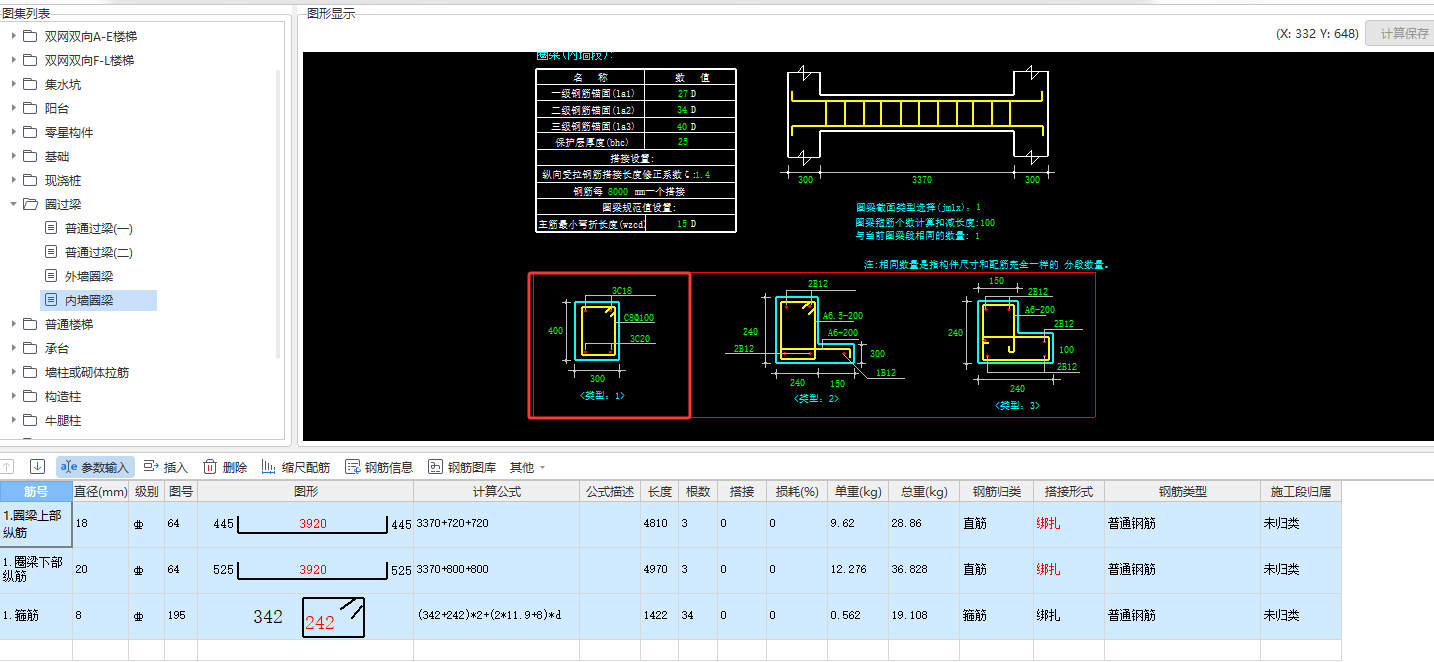Click the 构造柱 folder icon
1434x662 pixels.
point(30,396)
